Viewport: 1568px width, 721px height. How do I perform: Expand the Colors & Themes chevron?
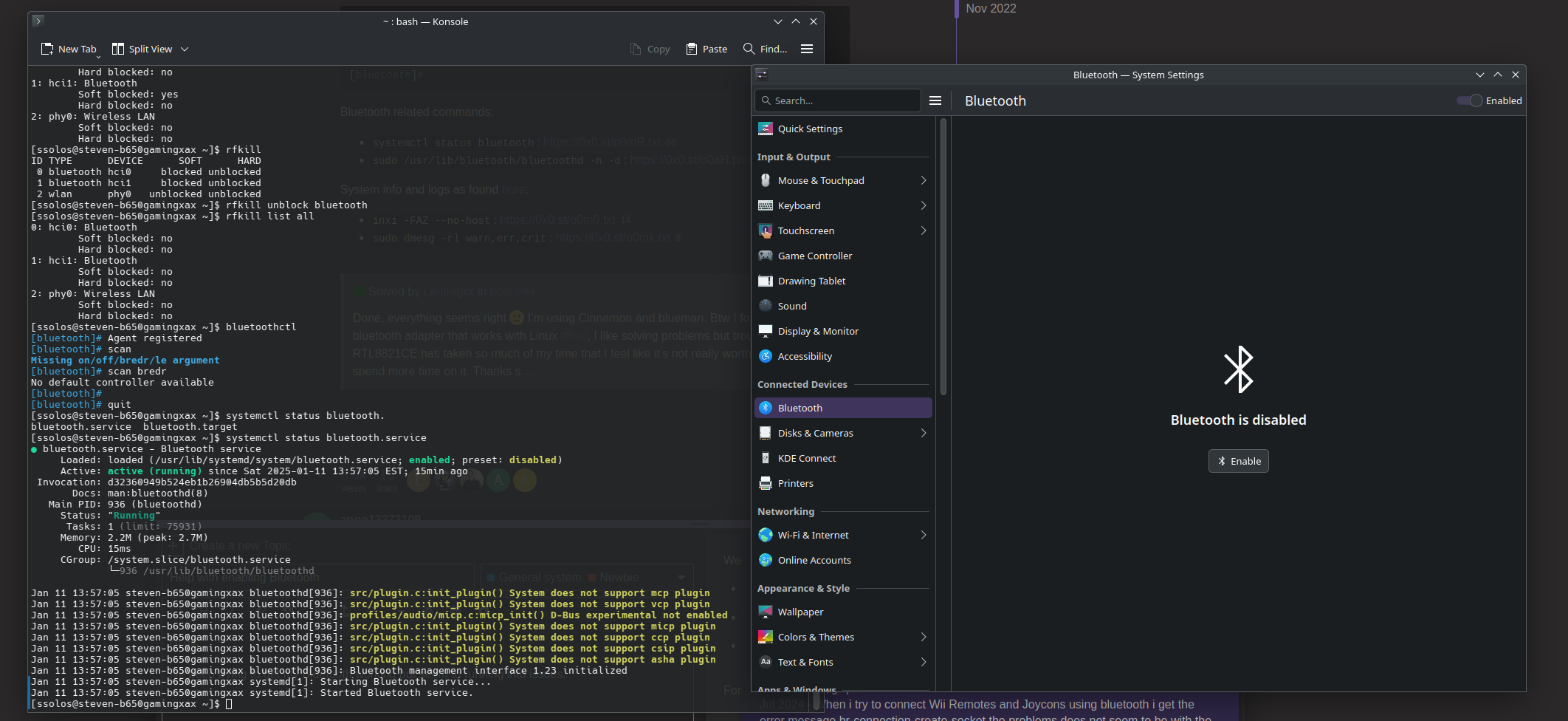924,637
